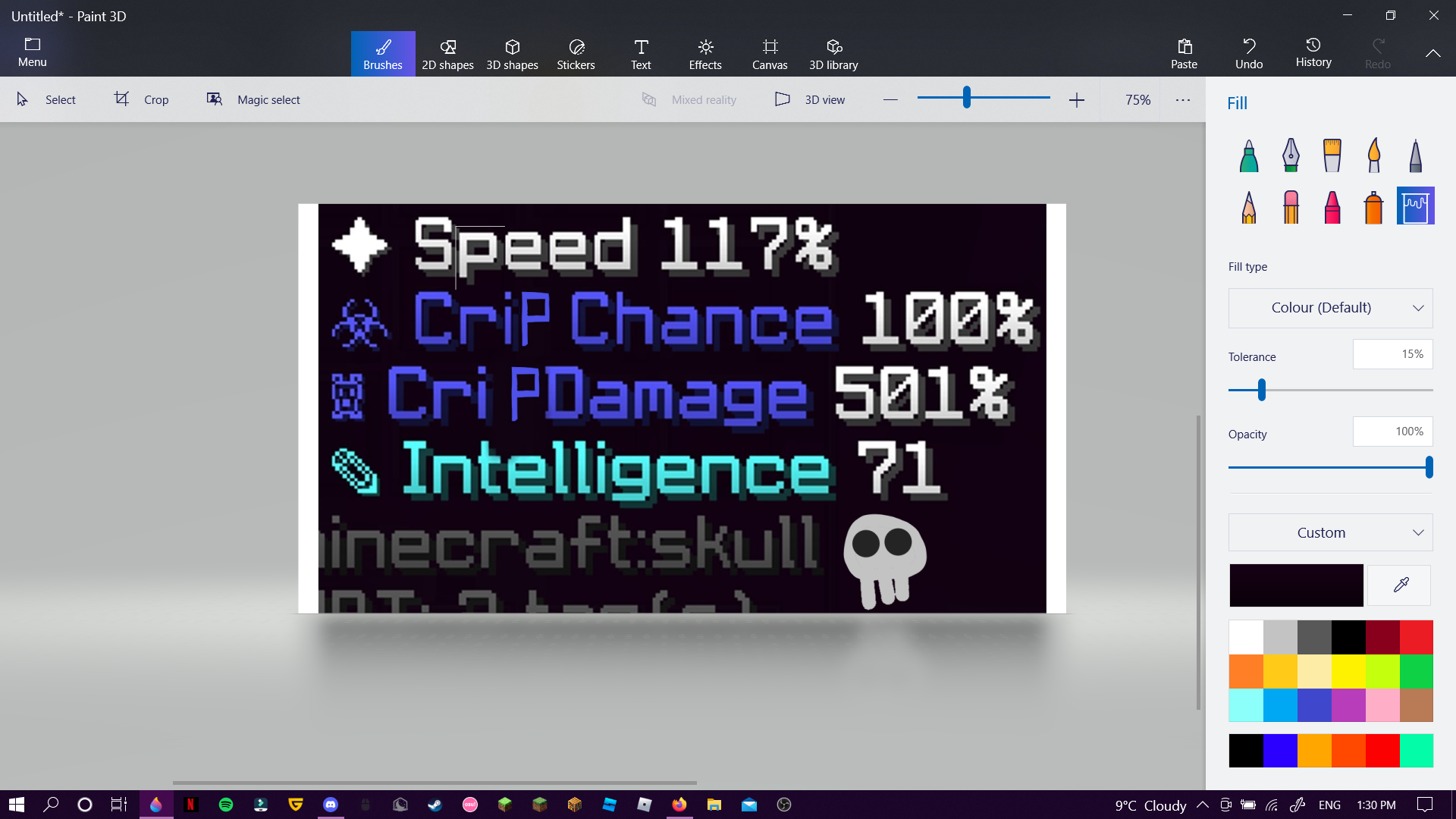Select the Crayon tool
Screen dimensions: 1456x819
(x=1332, y=206)
